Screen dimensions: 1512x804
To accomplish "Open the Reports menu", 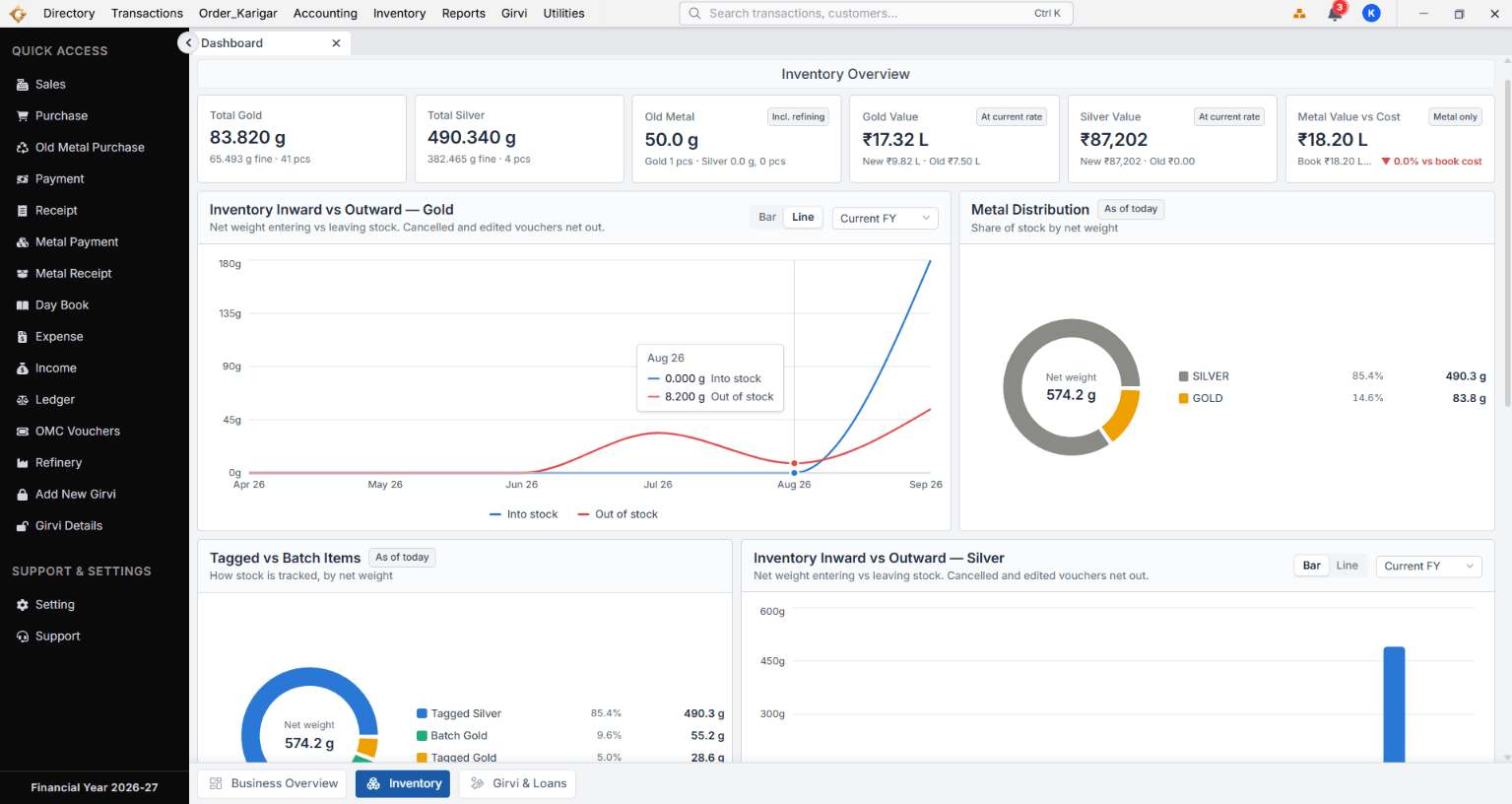I will (464, 14).
